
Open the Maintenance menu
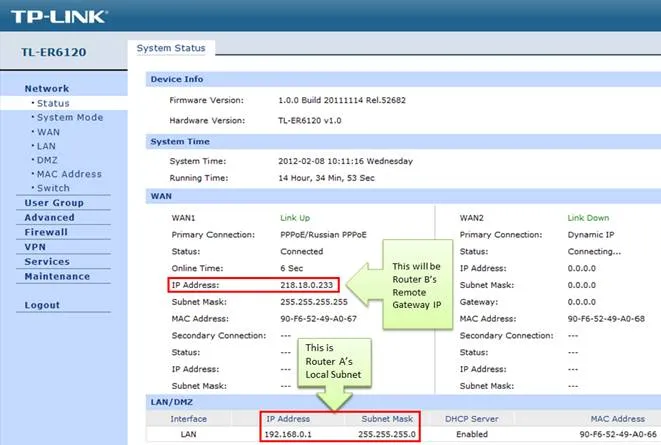(57, 276)
